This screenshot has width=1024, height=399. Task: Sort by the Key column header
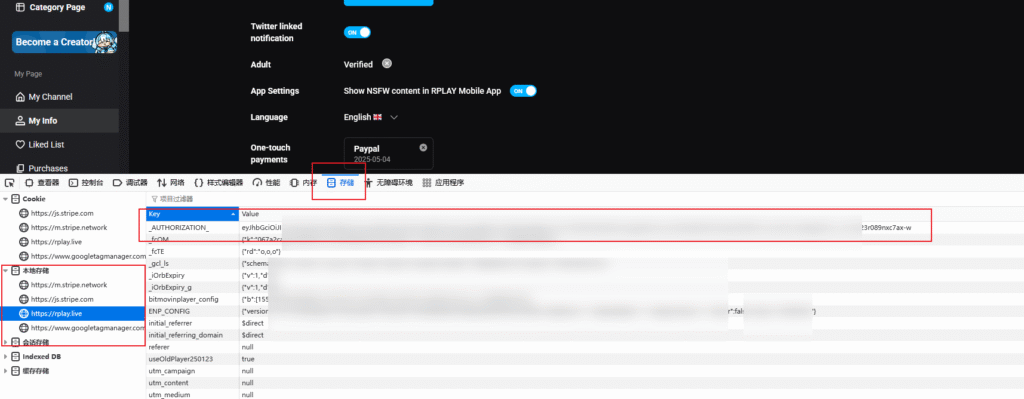[193, 214]
